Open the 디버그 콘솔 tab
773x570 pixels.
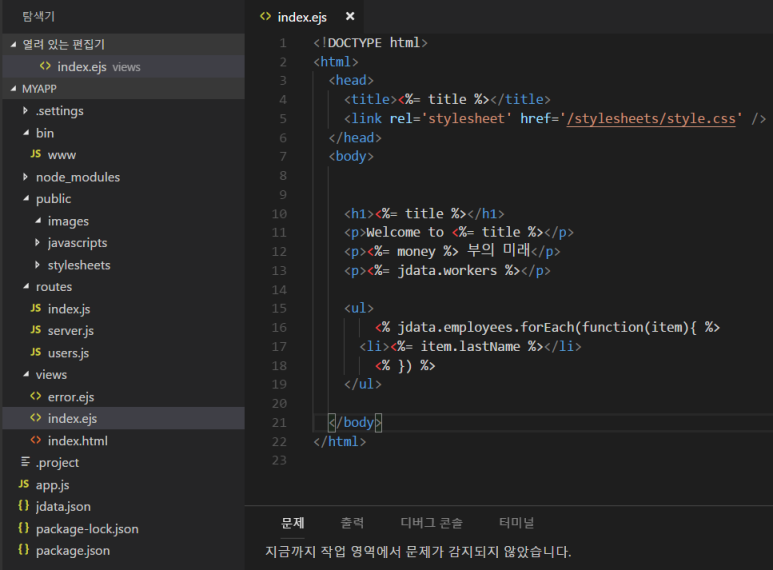point(431,523)
